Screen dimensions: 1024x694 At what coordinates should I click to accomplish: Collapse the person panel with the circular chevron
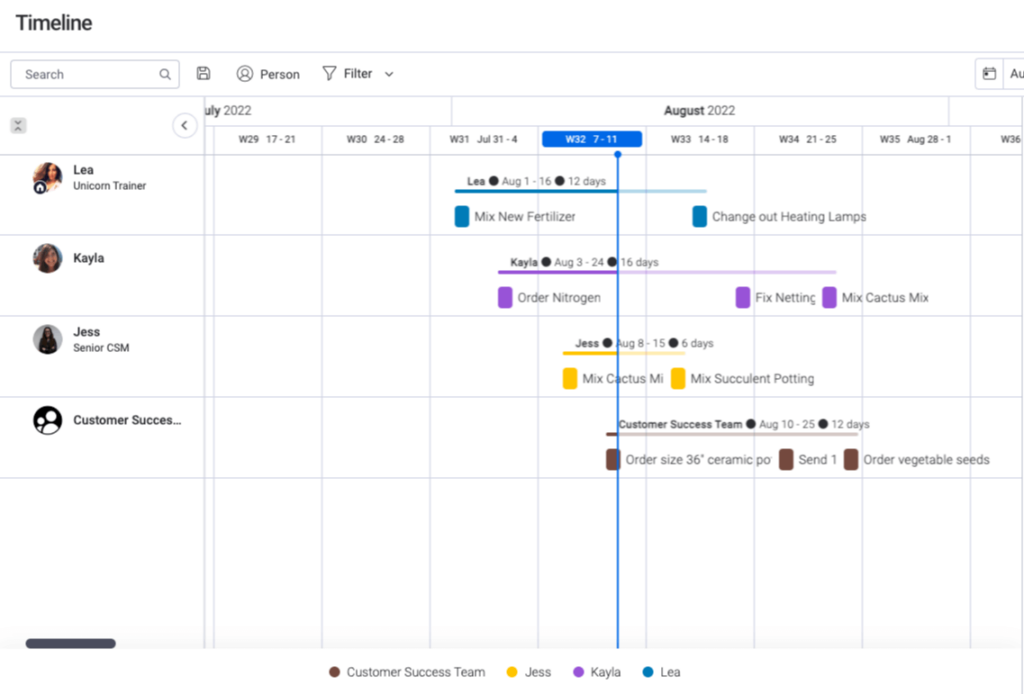(185, 125)
